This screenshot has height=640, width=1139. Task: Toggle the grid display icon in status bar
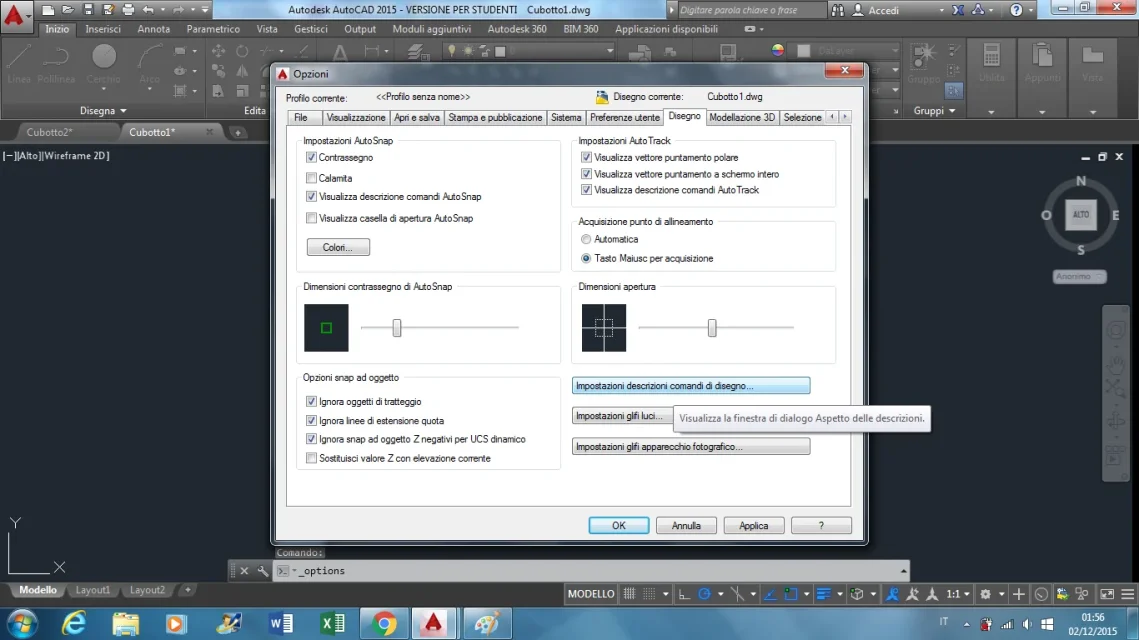click(x=630, y=594)
